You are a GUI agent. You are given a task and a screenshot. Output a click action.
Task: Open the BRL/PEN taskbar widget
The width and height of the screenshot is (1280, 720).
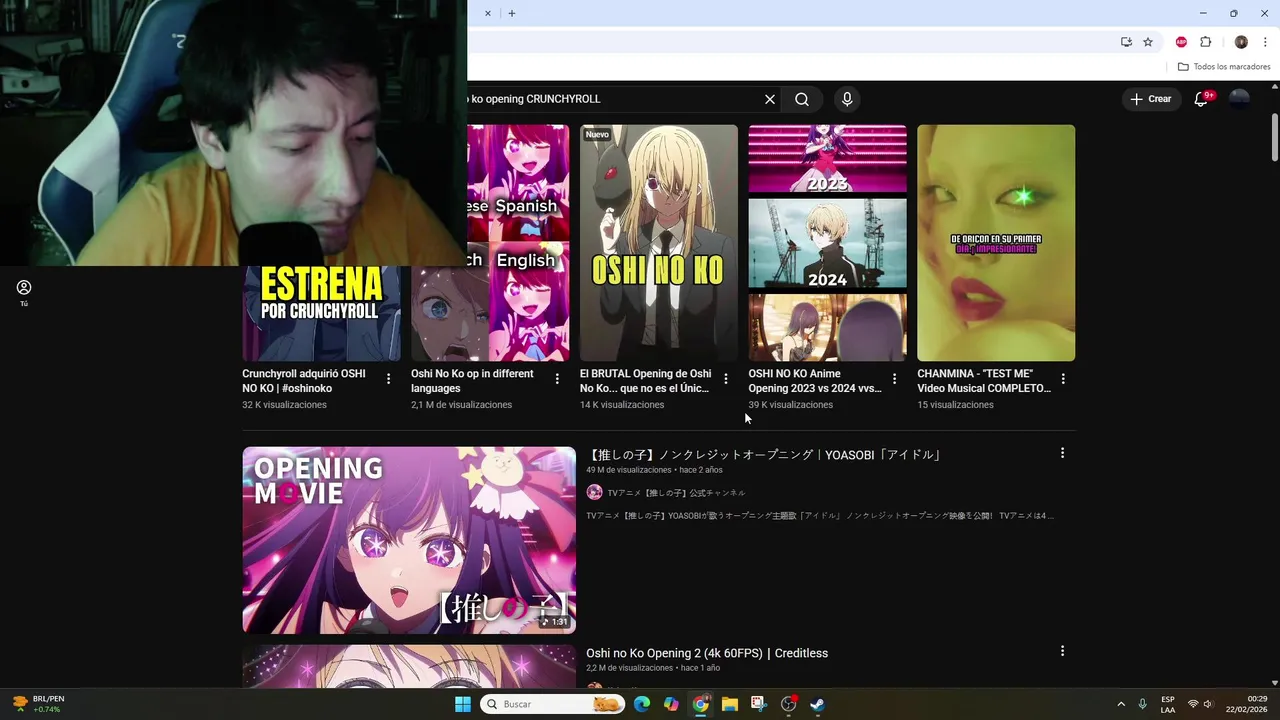(38, 704)
